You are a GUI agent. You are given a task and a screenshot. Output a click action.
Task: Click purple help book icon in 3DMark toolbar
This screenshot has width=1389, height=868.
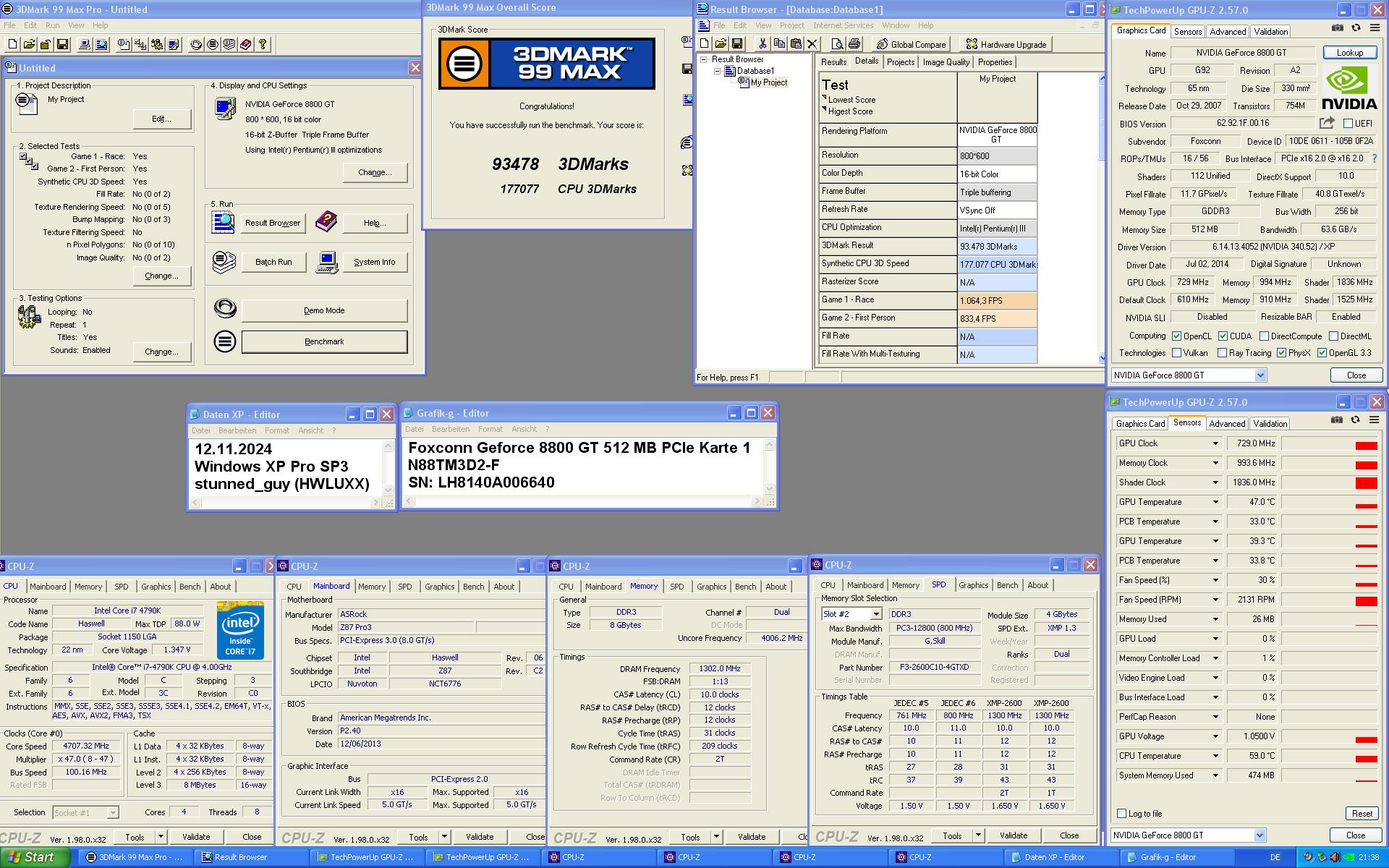[x=246, y=44]
